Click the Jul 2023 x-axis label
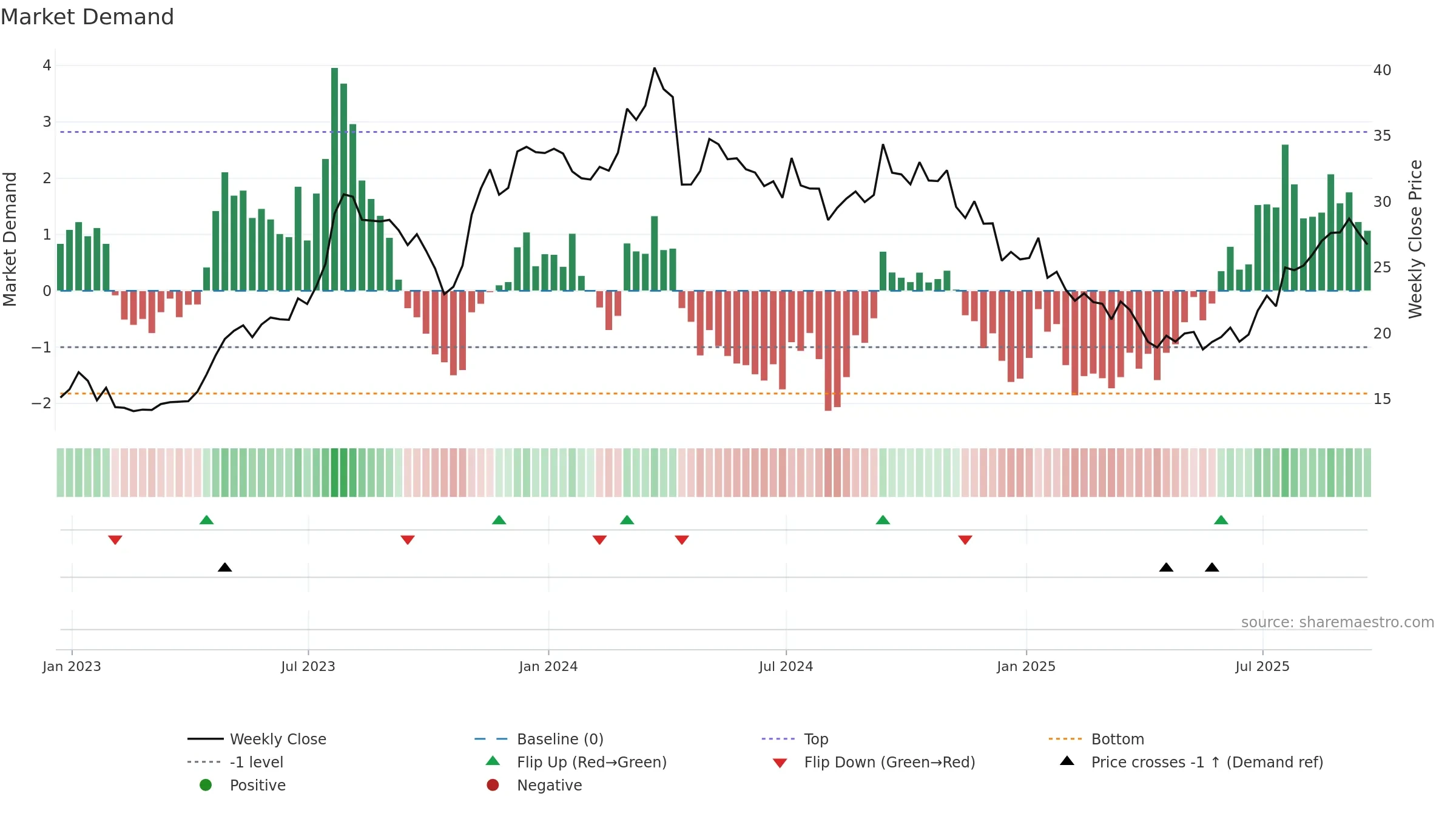1456x819 pixels. [x=308, y=666]
